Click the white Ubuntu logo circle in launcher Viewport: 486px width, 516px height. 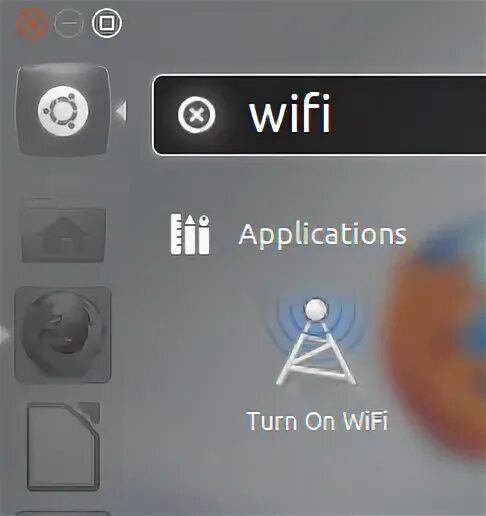pyautogui.click(x=63, y=111)
